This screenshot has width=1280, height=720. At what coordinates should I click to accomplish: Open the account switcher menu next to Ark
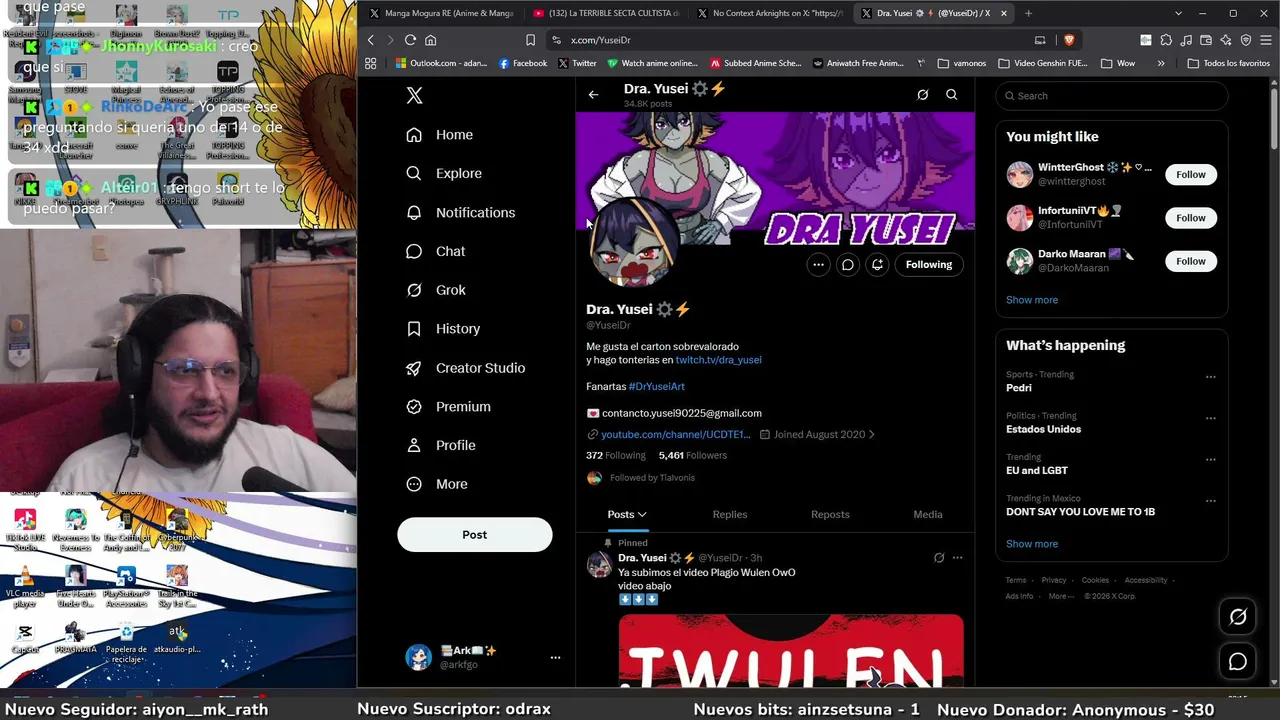coord(555,658)
